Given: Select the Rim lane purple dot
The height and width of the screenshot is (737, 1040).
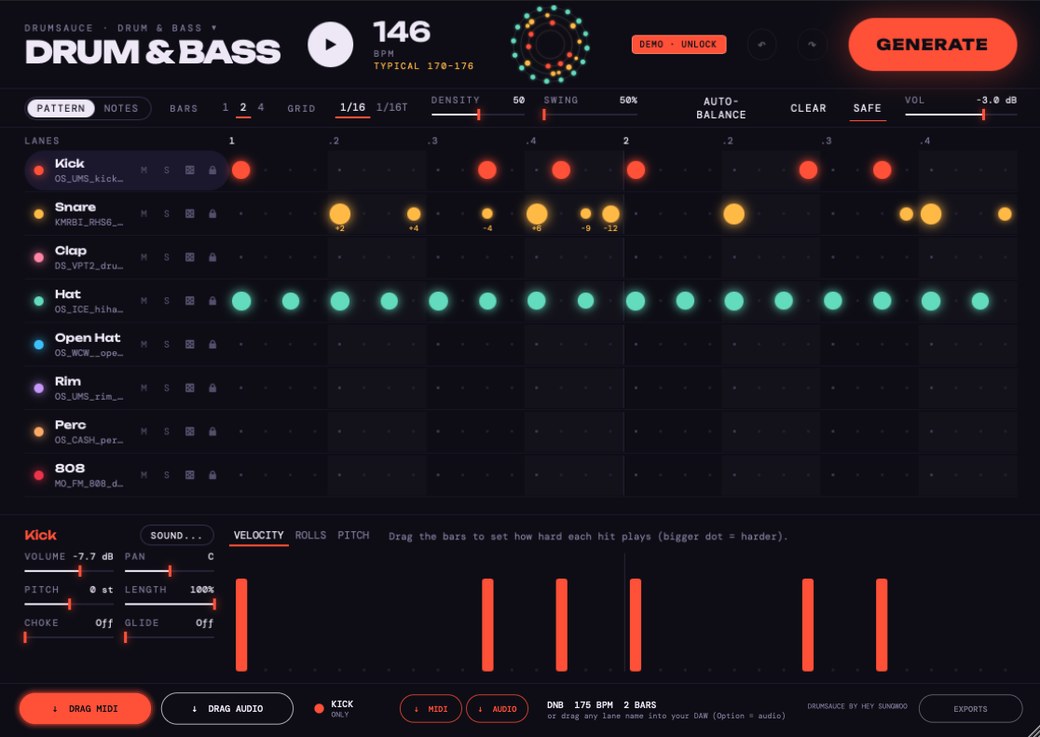Looking at the screenshot, I should click(x=39, y=388).
